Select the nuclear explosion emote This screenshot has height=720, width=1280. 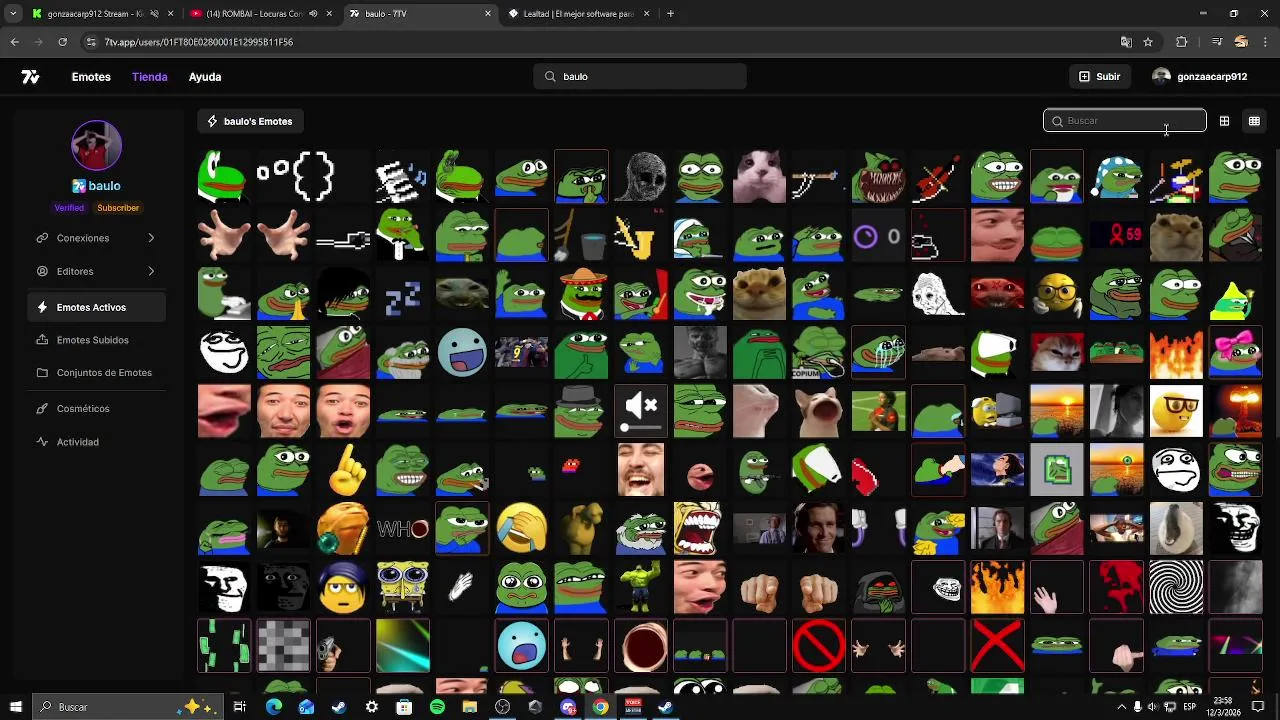pos(1235,411)
